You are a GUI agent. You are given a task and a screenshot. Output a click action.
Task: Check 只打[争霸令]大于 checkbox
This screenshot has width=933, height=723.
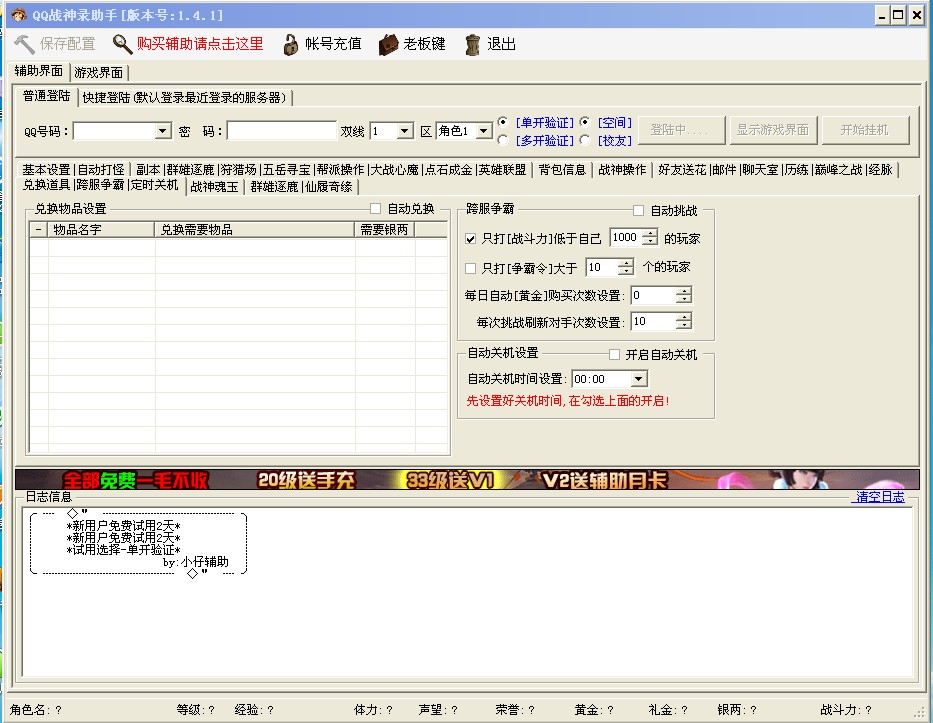click(x=471, y=268)
